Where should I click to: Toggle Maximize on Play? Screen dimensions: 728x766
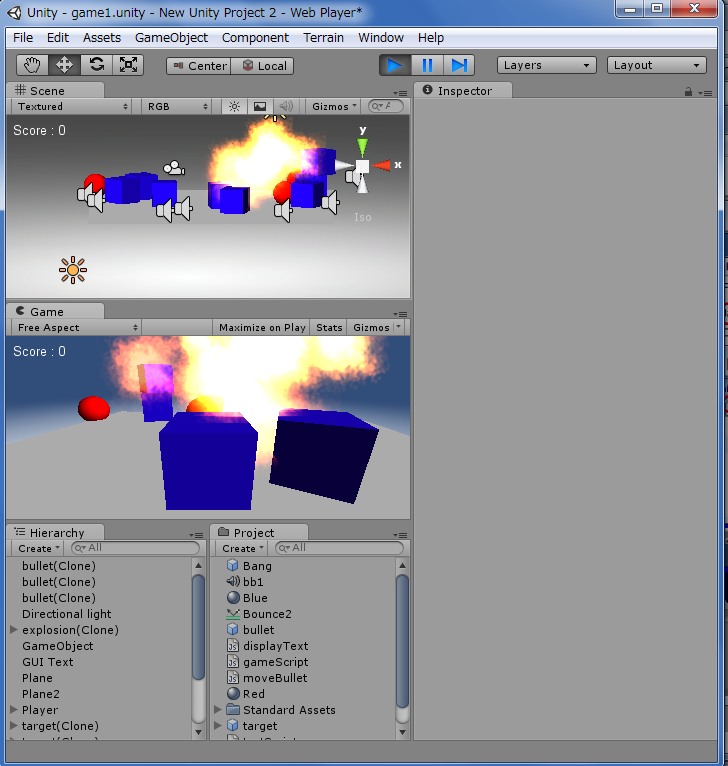click(x=262, y=327)
